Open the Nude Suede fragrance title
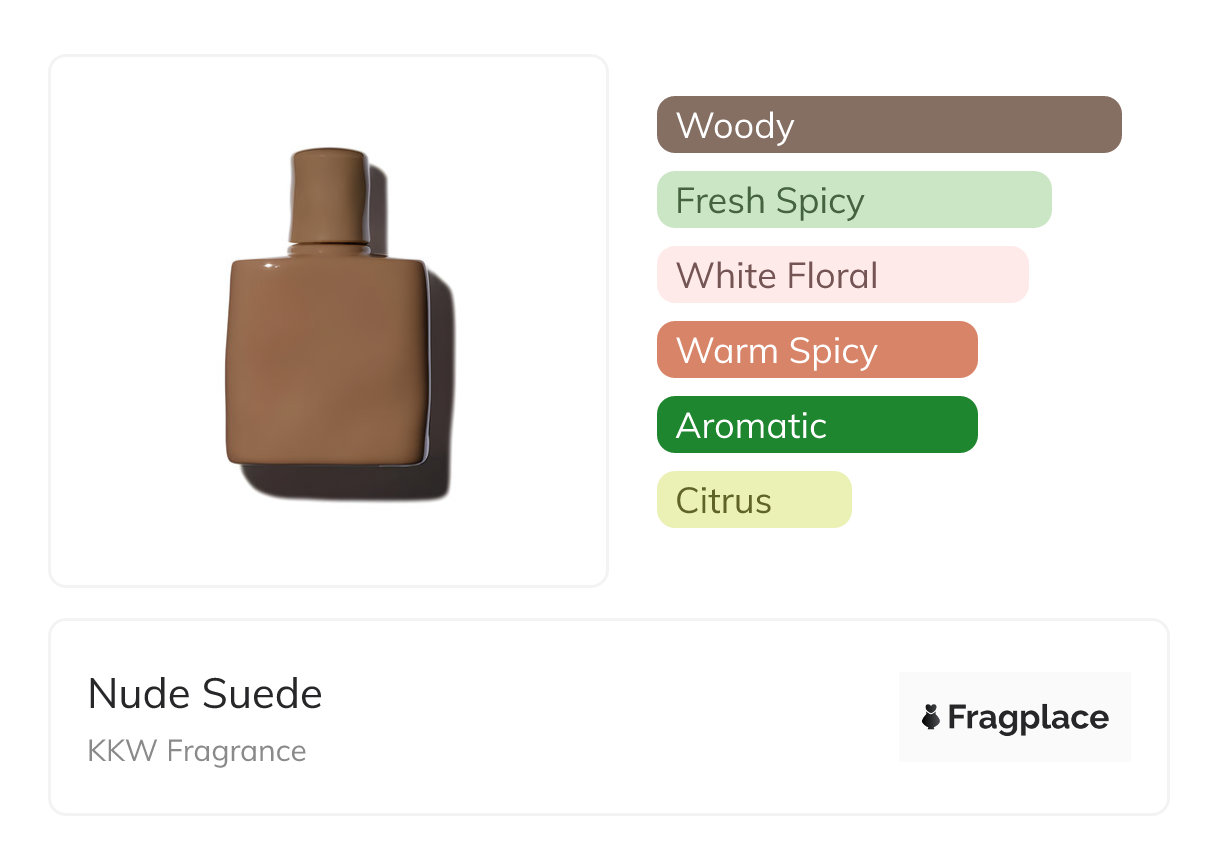 click(x=205, y=694)
